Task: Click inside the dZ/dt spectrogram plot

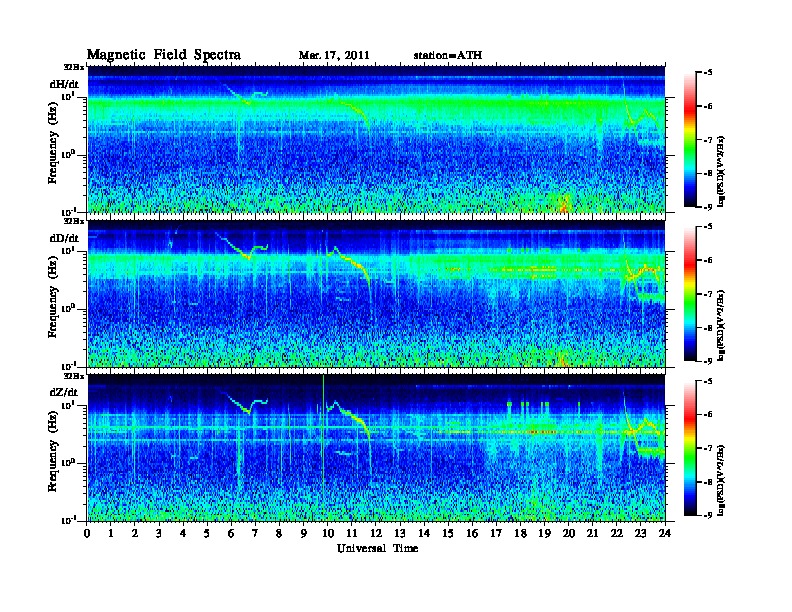Action: 376,448
